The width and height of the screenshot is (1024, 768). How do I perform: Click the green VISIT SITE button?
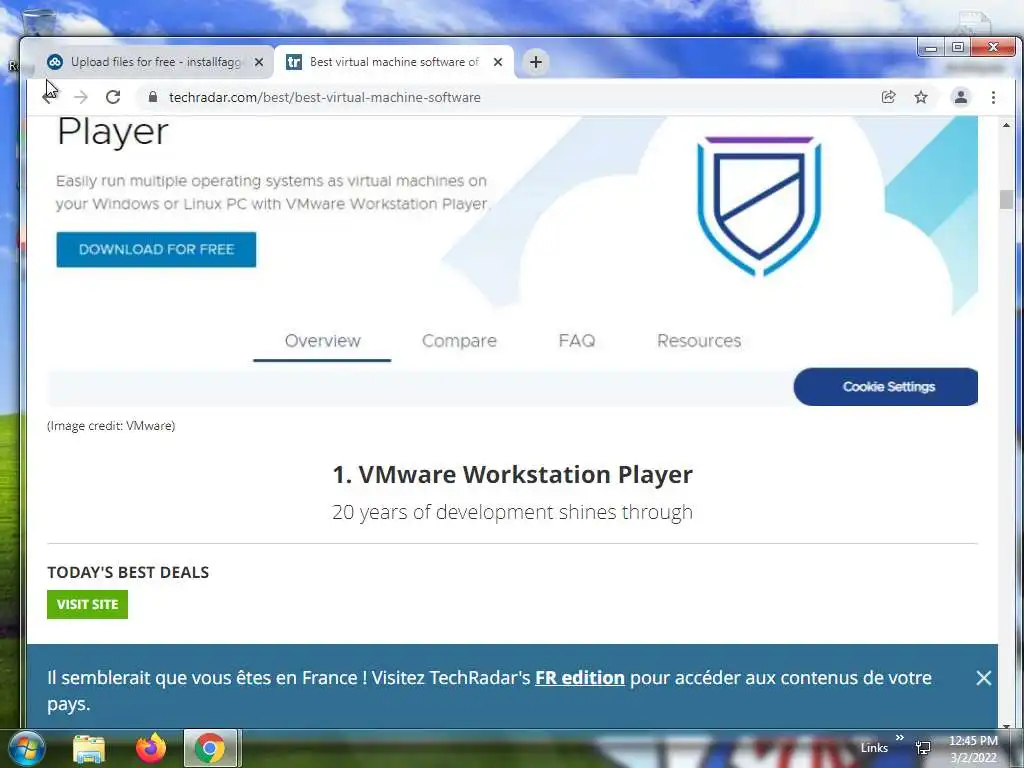pyautogui.click(x=88, y=605)
